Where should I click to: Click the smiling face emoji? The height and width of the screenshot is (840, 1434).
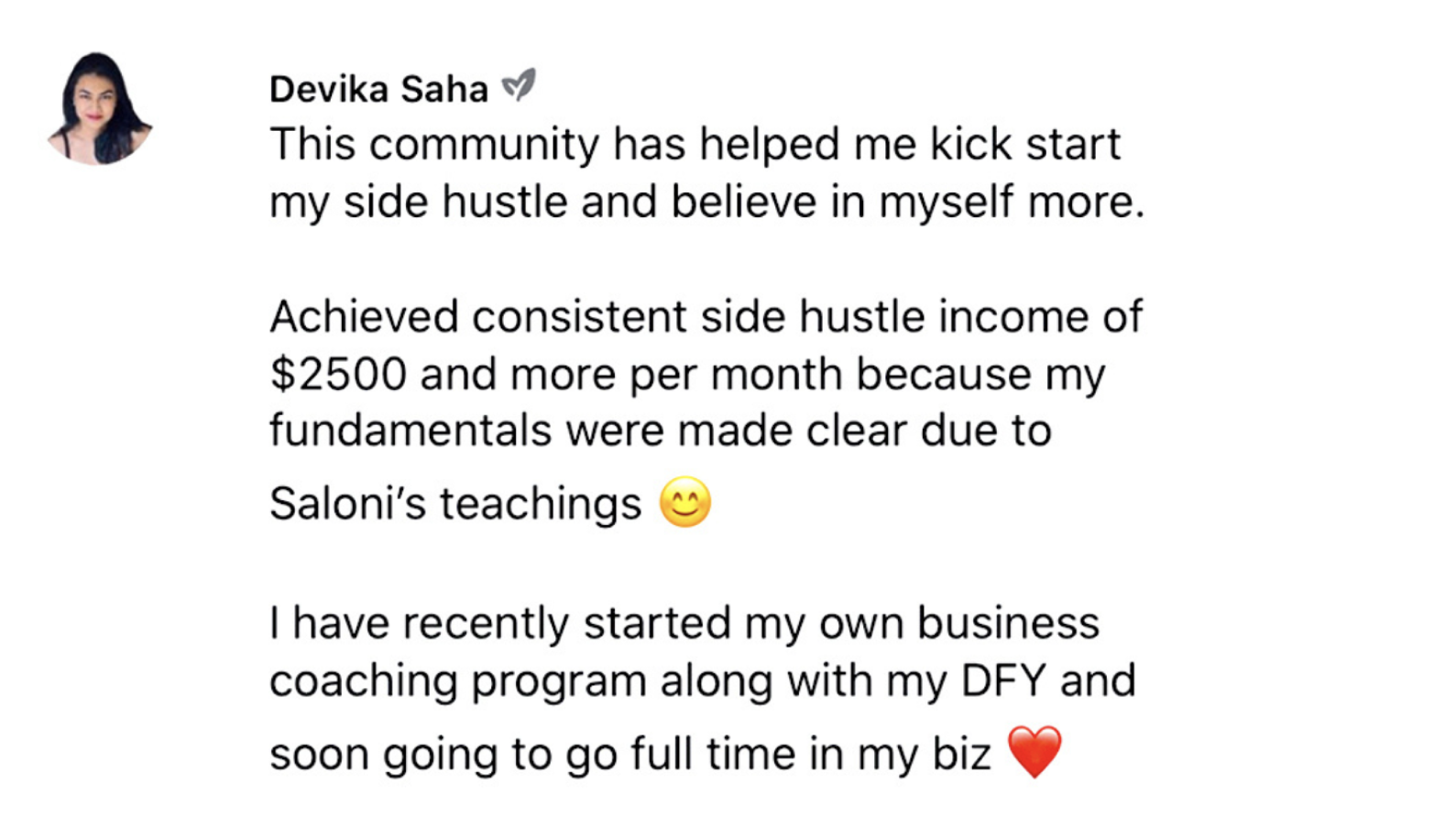[685, 503]
